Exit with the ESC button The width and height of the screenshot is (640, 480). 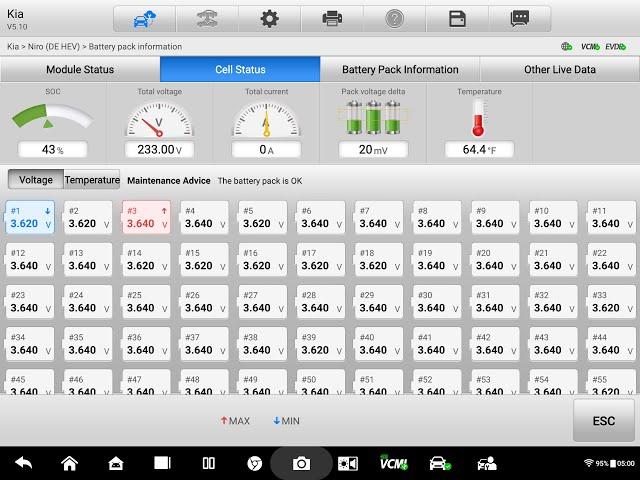(604, 421)
